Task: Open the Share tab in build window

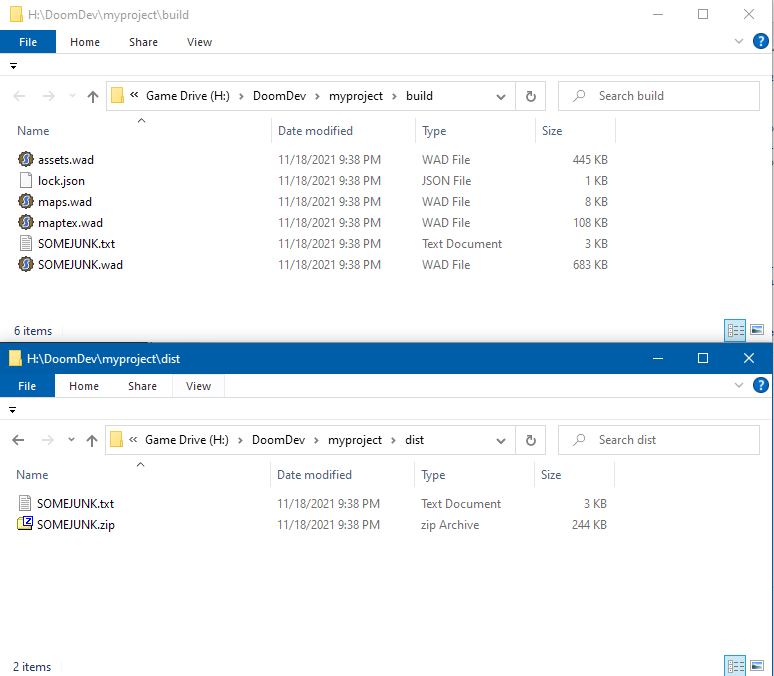Action: [143, 42]
